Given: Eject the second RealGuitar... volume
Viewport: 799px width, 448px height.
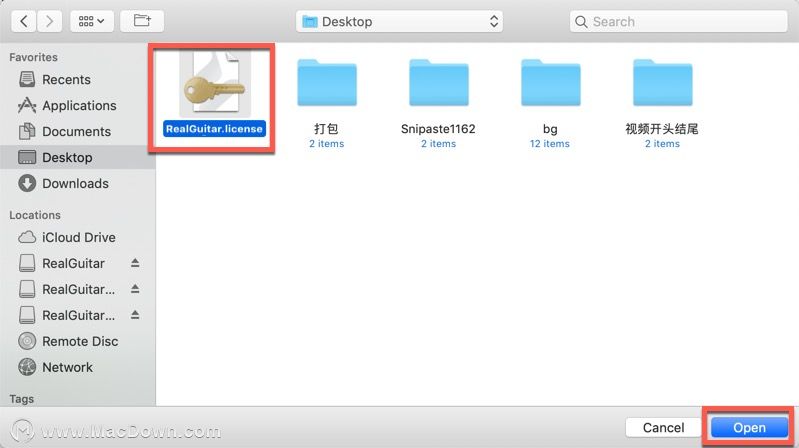Looking at the screenshot, I should [x=135, y=289].
